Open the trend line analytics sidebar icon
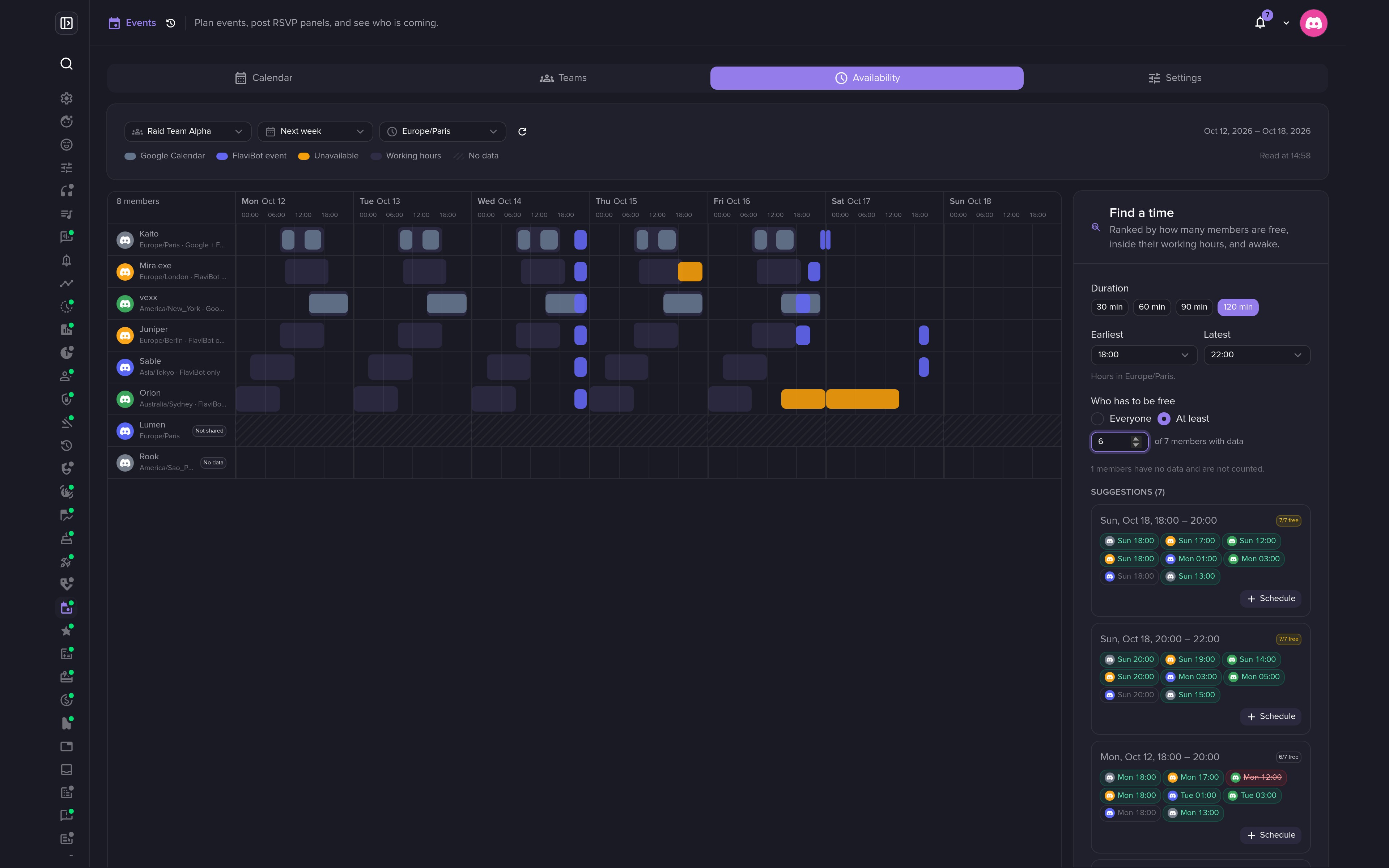The height and width of the screenshot is (868, 1389). point(67,284)
